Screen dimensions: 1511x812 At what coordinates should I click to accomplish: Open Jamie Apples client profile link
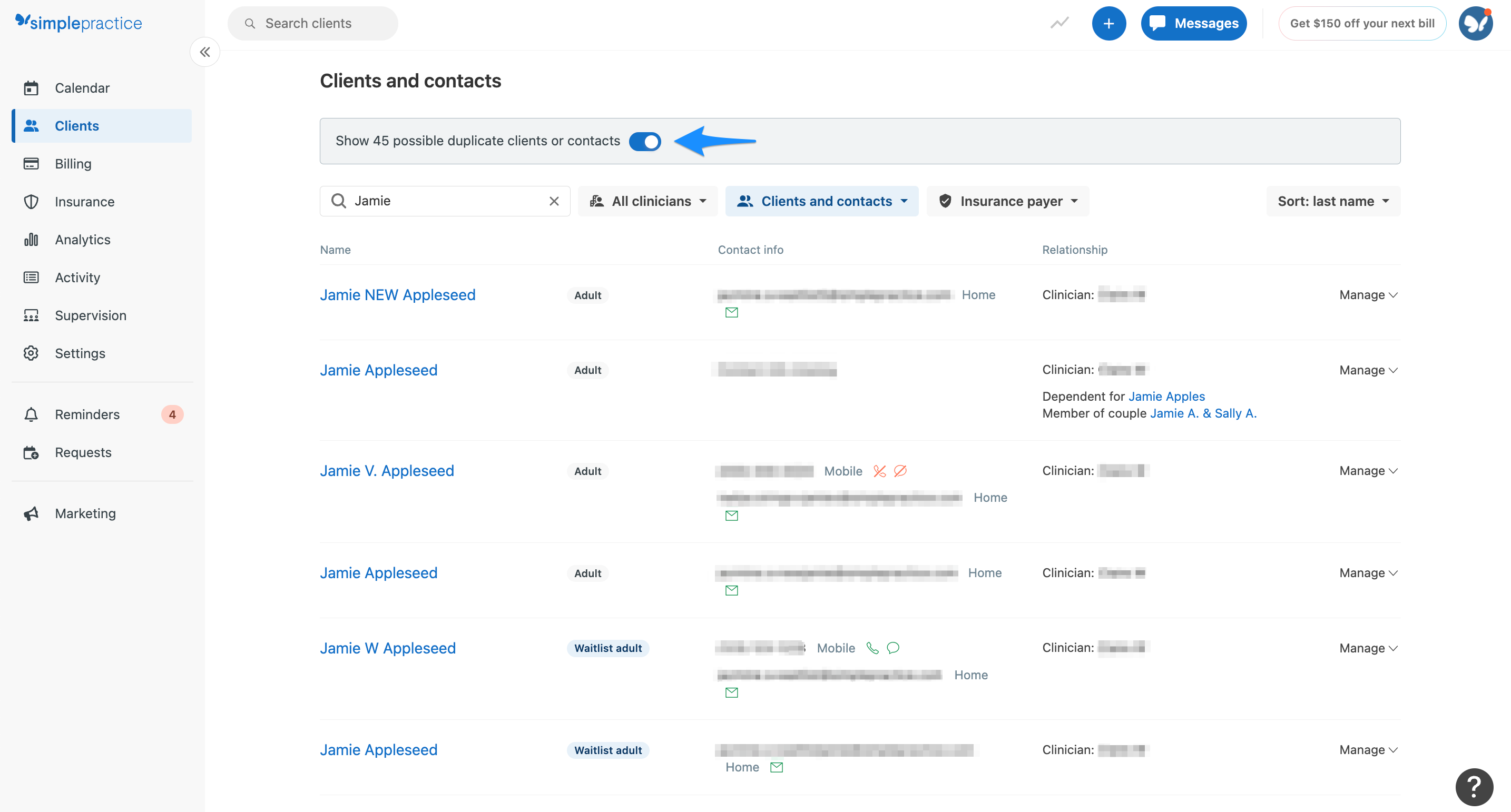pyautogui.click(x=1166, y=396)
